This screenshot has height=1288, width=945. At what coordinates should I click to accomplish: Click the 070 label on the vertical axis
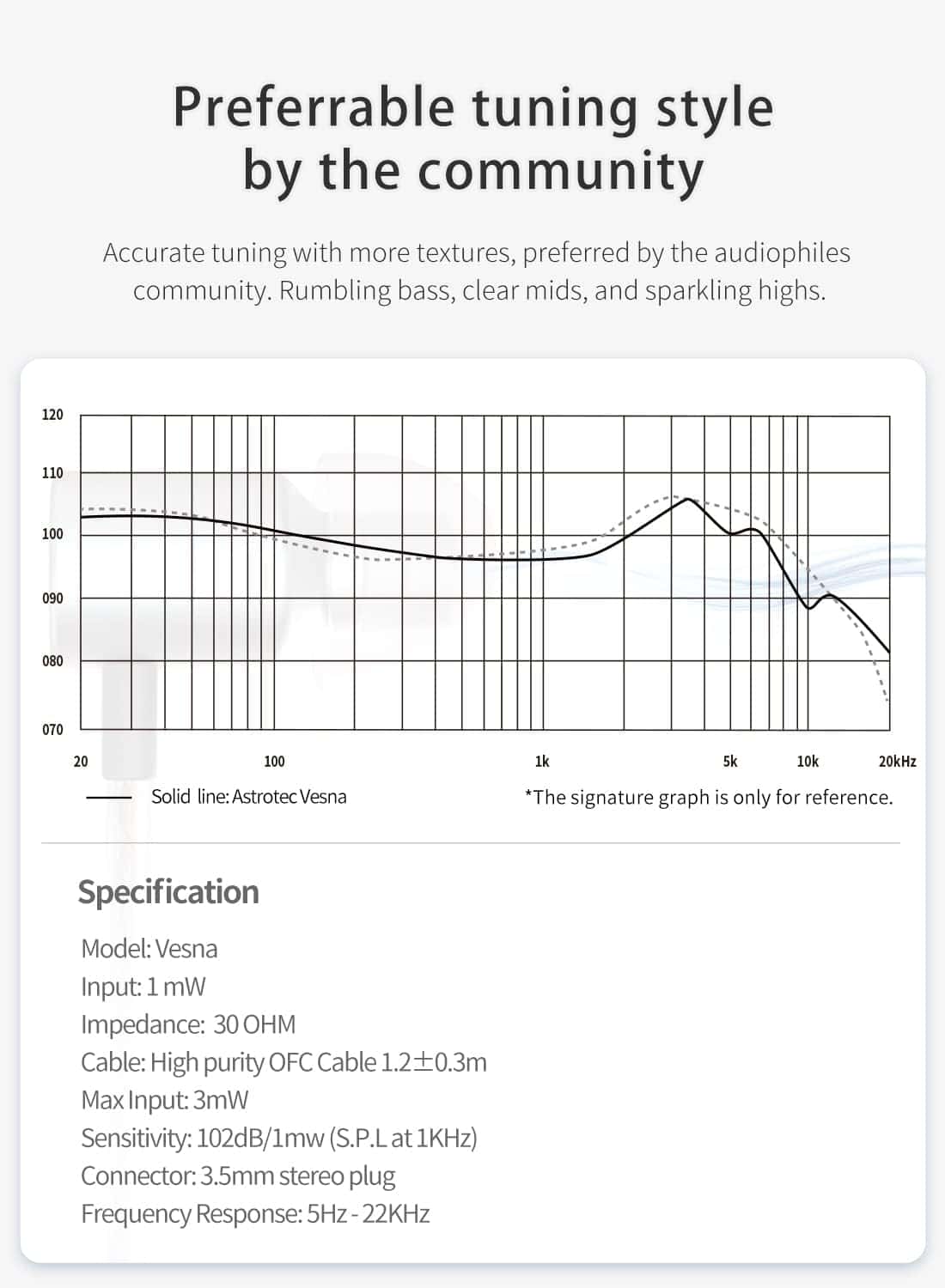[52, 730]
